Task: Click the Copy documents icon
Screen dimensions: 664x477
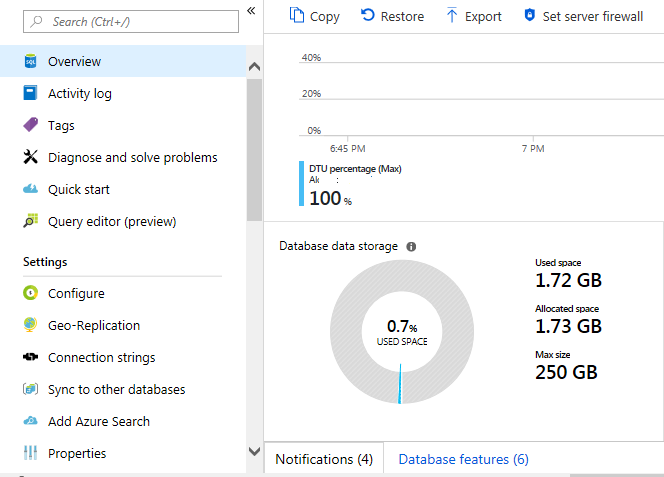Action: tap(297, 15)
